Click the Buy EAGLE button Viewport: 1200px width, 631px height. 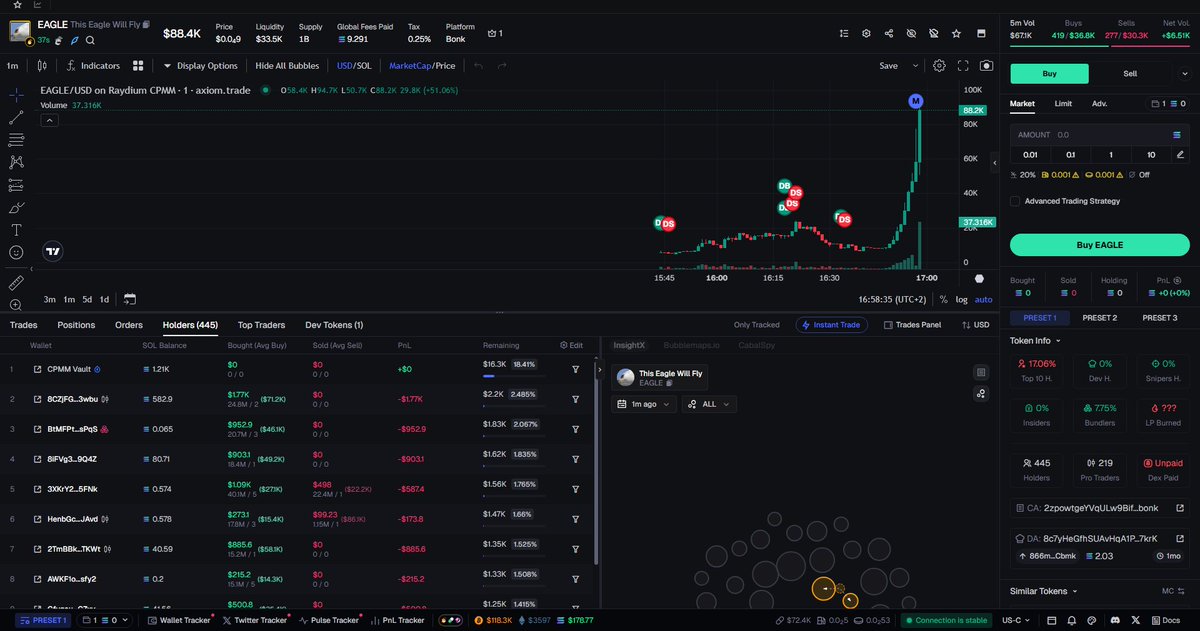click(x=1099, y=245)
